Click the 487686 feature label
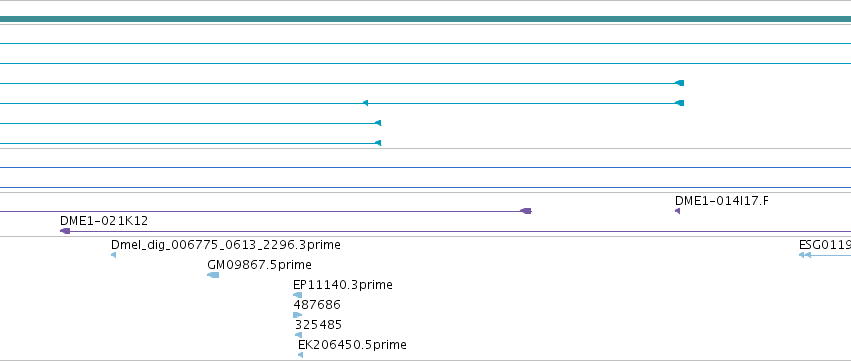 click(x=317, y=305)
